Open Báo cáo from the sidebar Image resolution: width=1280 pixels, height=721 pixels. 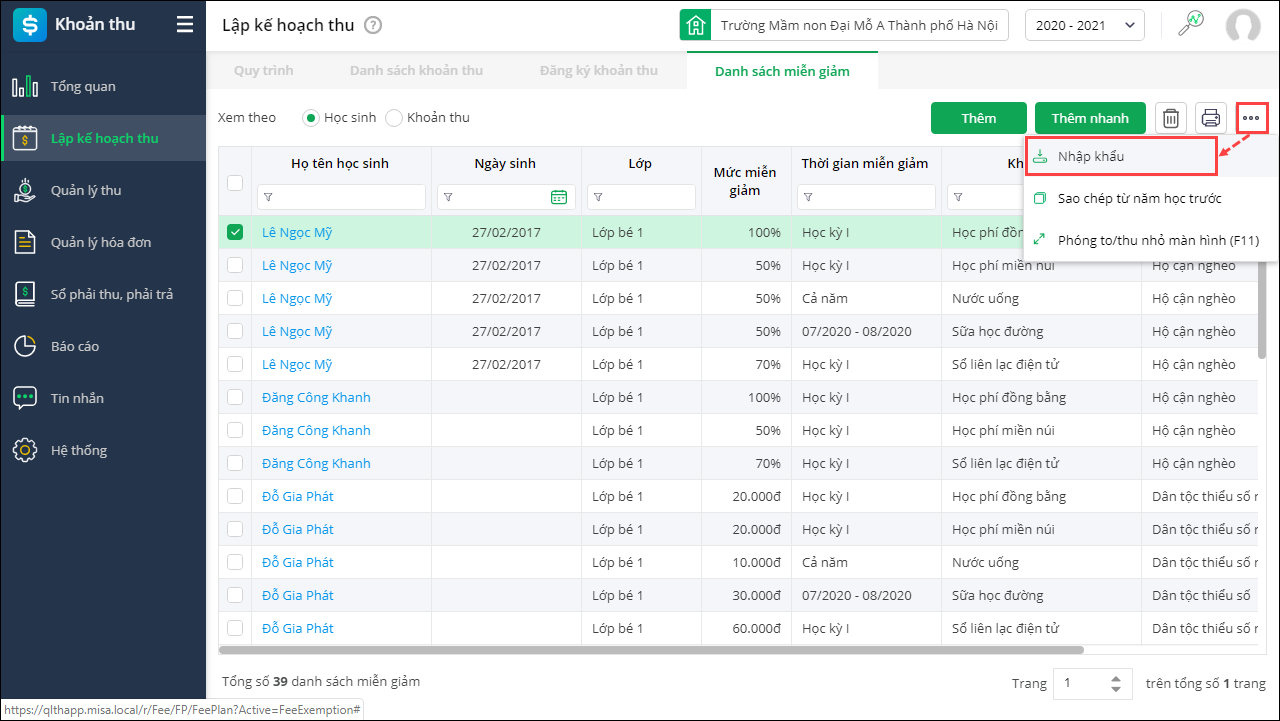pos(75,346)
